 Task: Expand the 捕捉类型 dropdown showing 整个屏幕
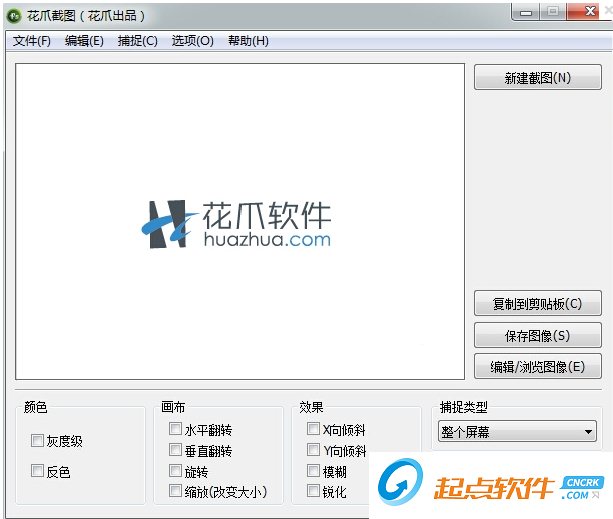click(517, 431)
